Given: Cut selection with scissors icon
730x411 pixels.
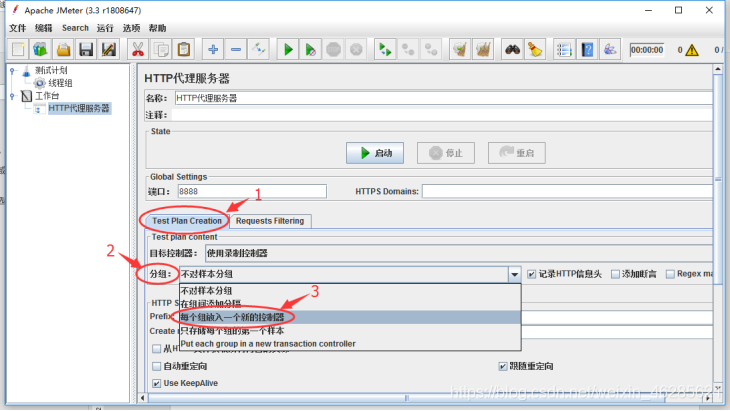Looking at the screenshot, I should point(138,49).
